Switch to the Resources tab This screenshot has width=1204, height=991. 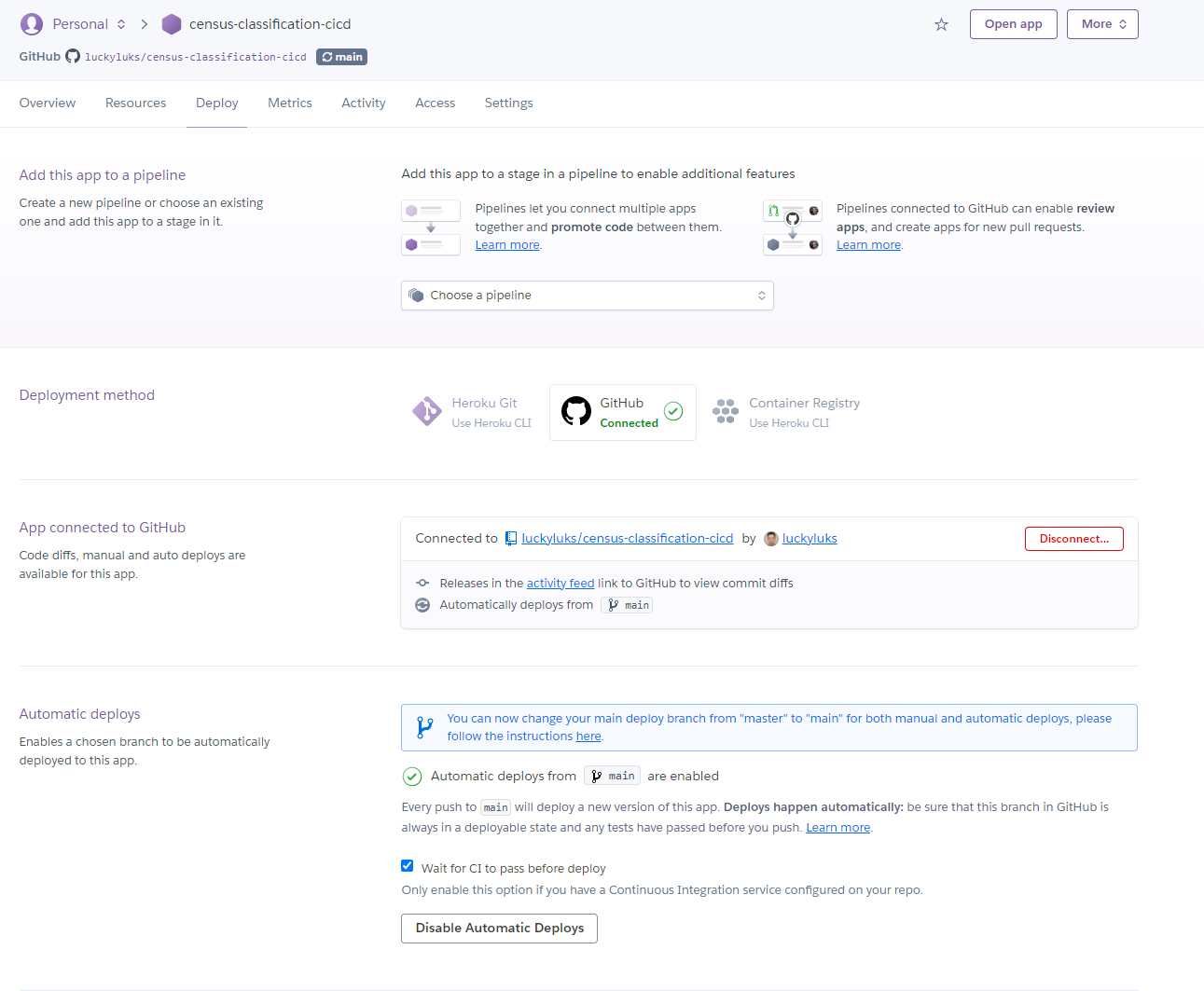pyautogui.click(x=136, y=103)
